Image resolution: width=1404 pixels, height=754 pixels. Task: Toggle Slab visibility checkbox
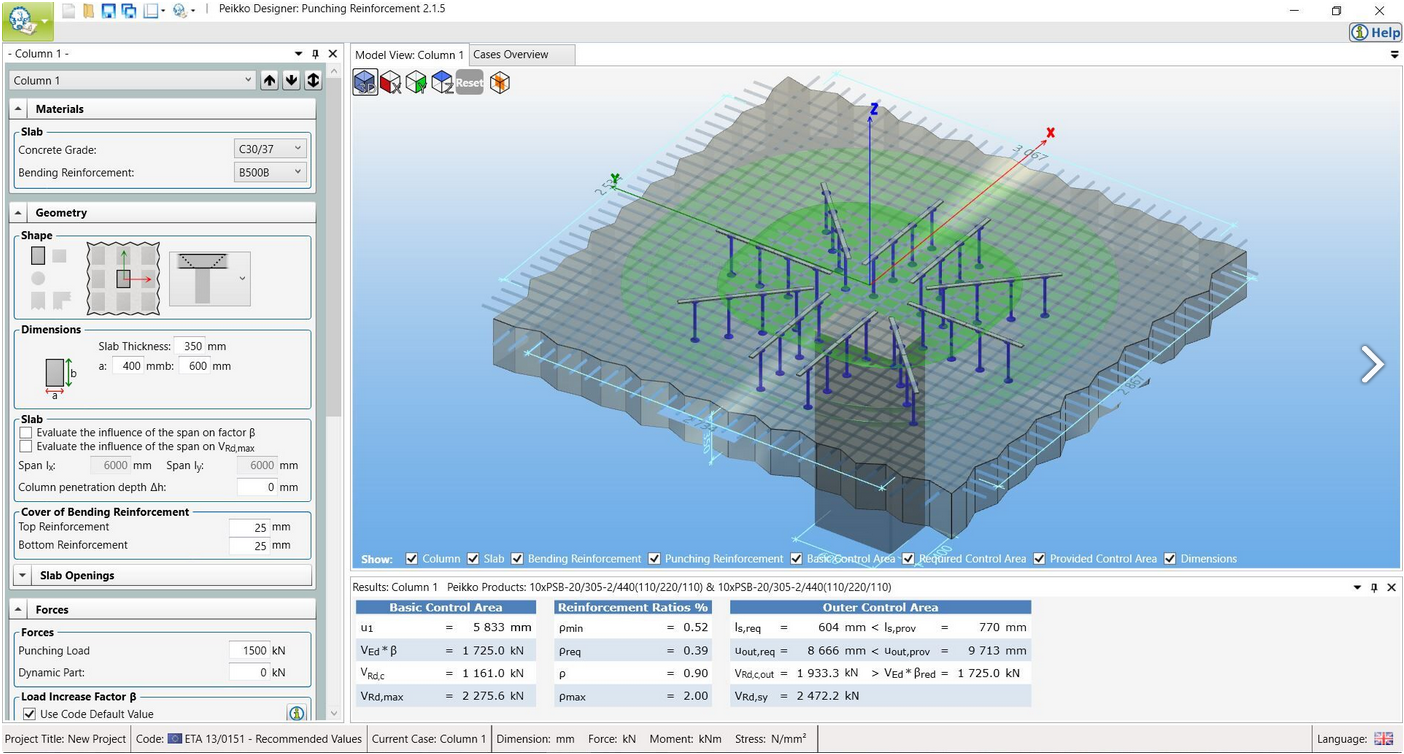474,559
